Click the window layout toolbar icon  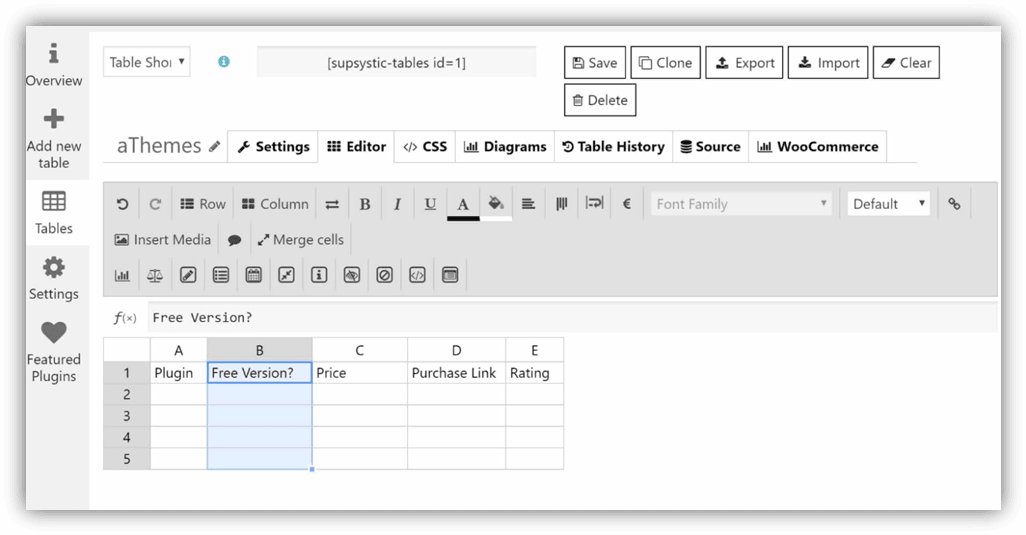point(450,275)
